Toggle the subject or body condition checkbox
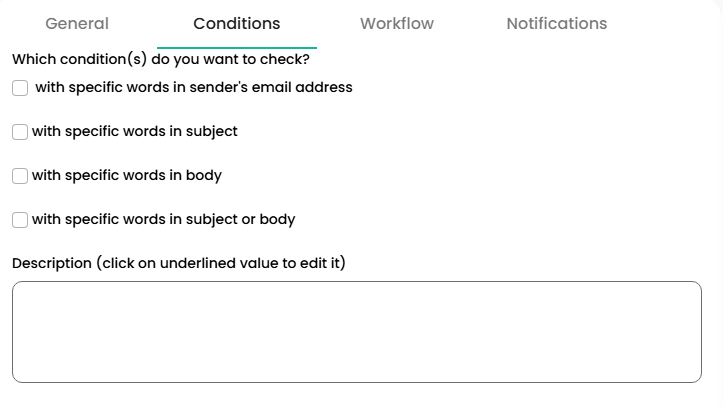 click(x=20, y=220)
